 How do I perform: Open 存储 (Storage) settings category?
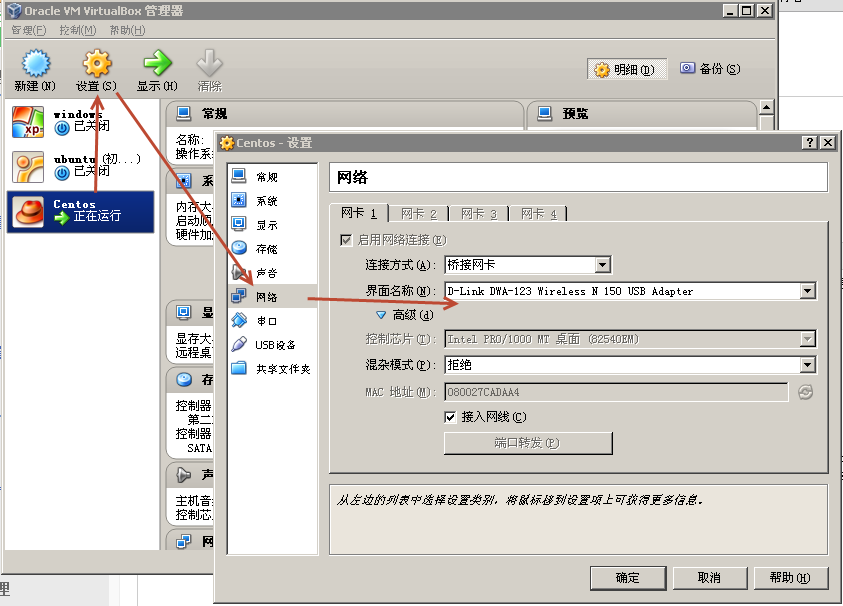click(272, 248)
